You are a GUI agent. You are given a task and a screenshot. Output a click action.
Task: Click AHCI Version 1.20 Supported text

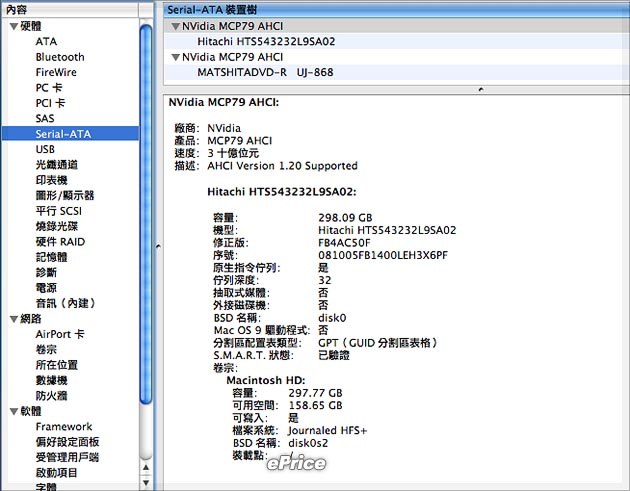point(282,166)
